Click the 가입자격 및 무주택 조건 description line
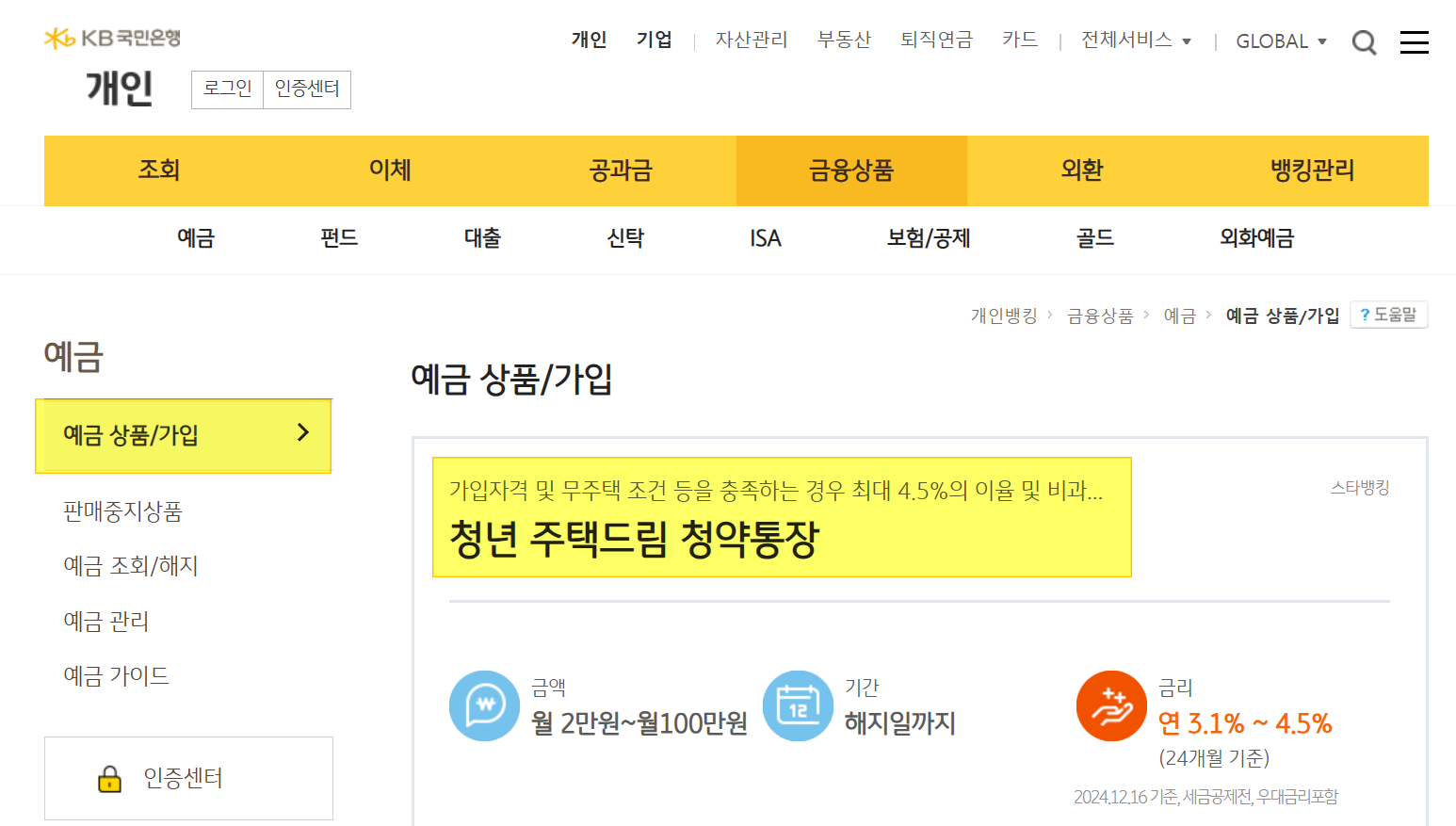1456x826 pixels. tap(776, 491)
